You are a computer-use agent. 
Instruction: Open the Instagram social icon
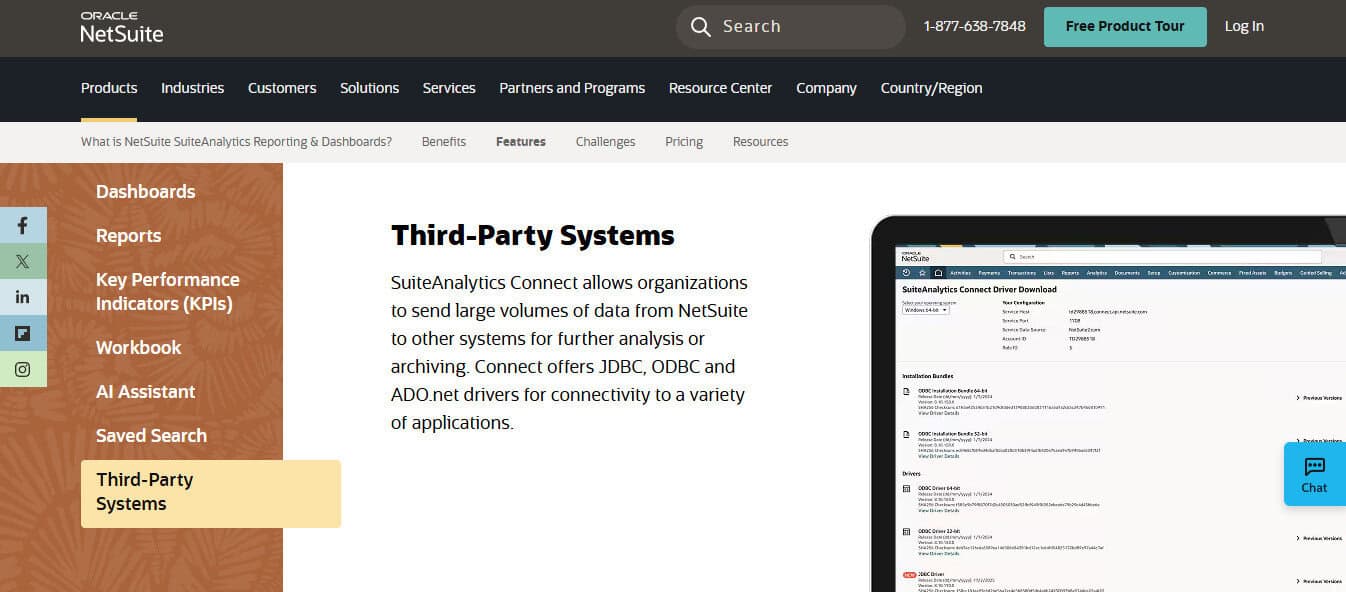23,369
